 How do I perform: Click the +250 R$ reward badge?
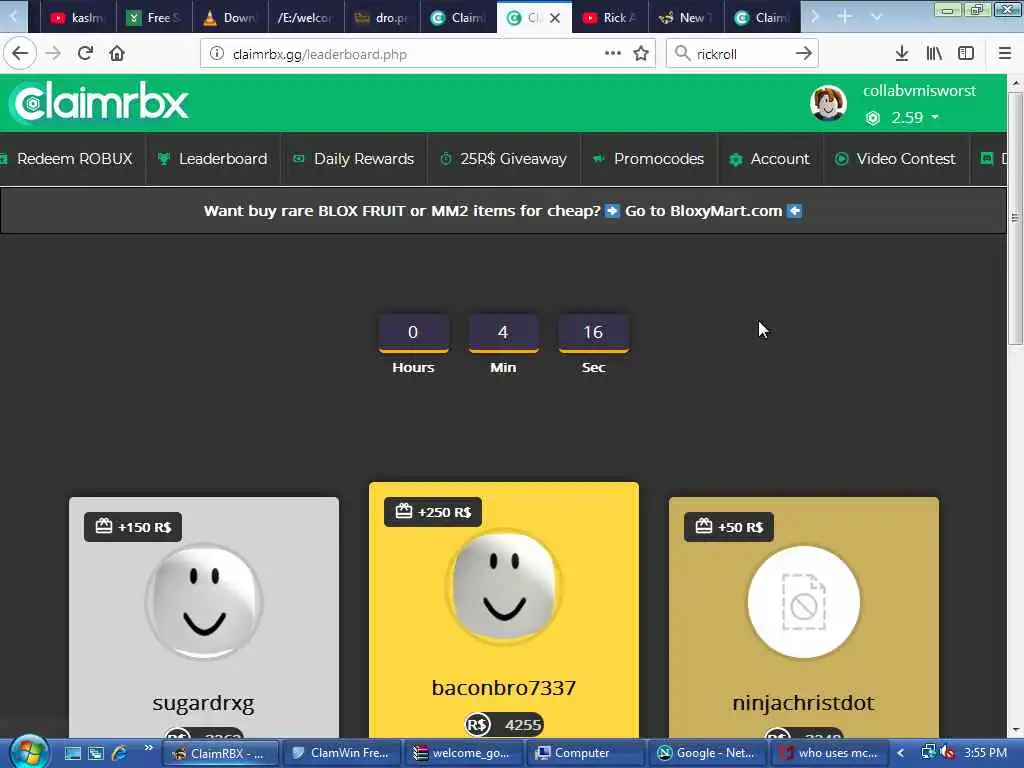433,512
